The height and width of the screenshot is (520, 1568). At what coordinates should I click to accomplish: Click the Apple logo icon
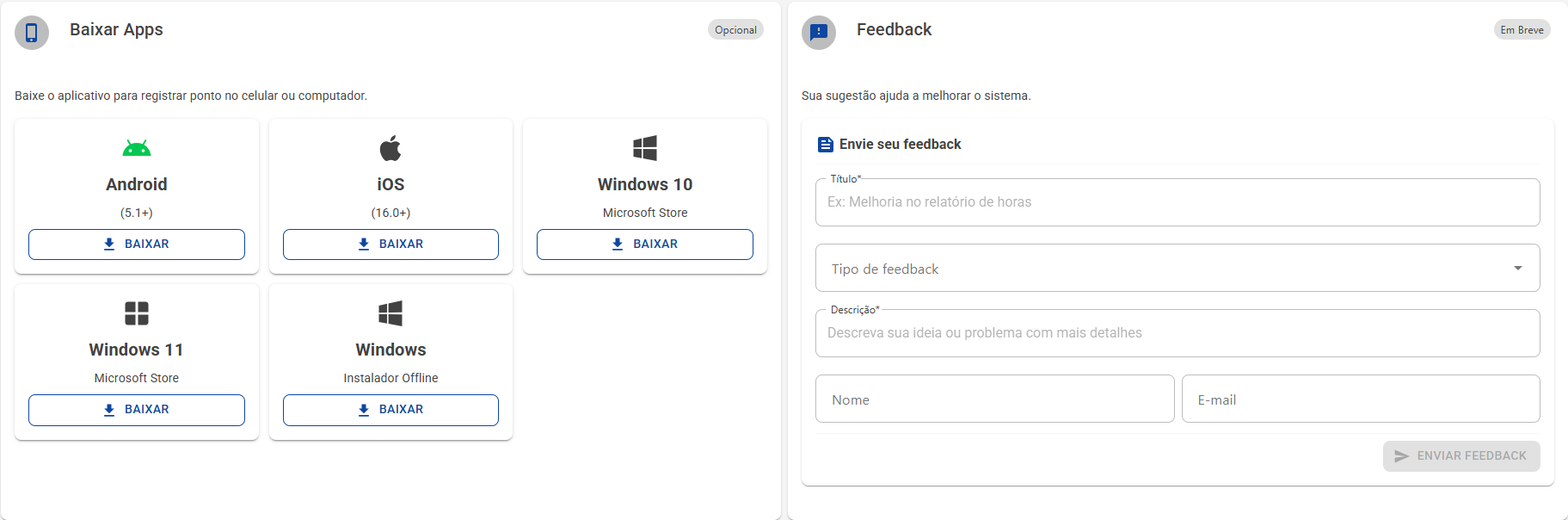tap(390, 148)
